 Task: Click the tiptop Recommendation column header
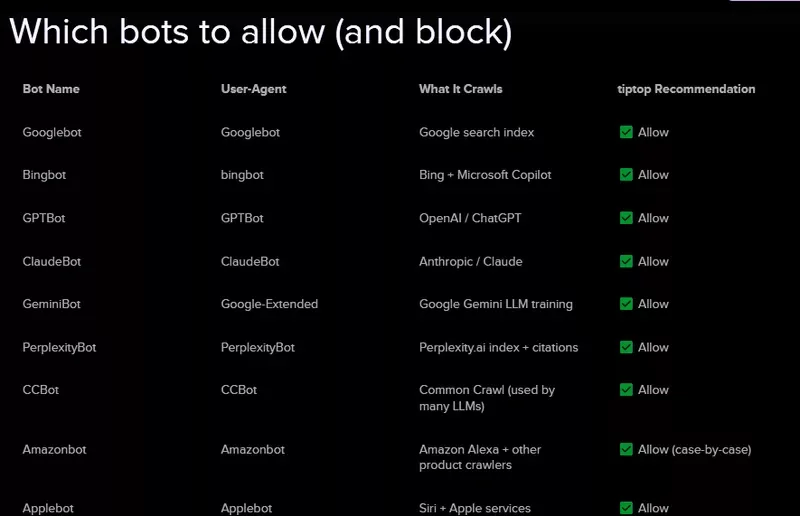(686, 89)
